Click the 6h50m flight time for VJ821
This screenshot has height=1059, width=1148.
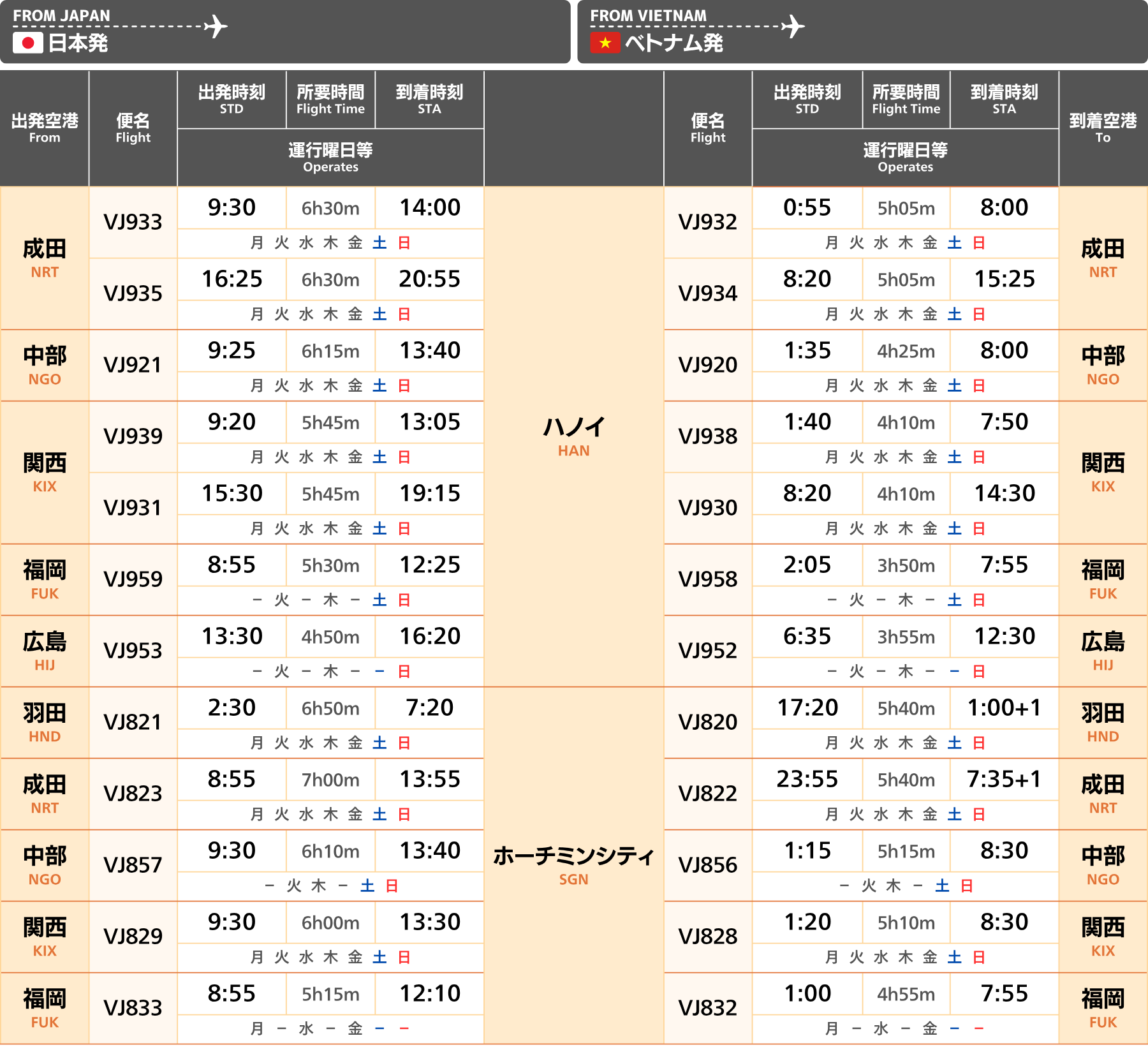coord(330,708)
